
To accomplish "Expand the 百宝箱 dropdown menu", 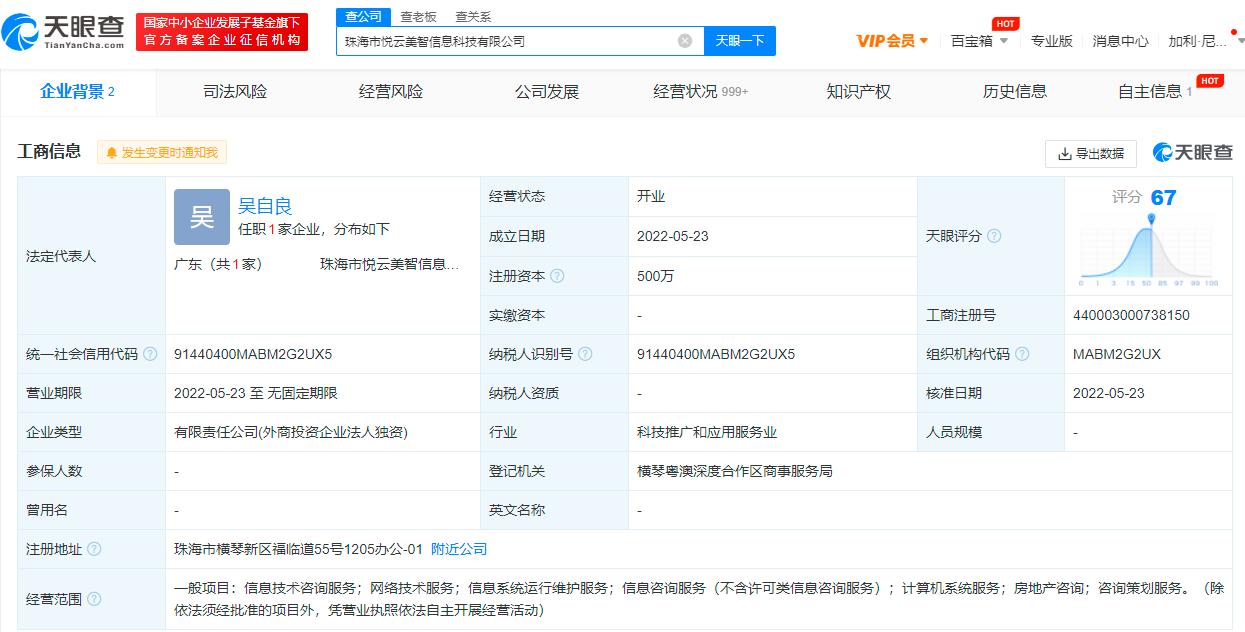I will point(979,41).
